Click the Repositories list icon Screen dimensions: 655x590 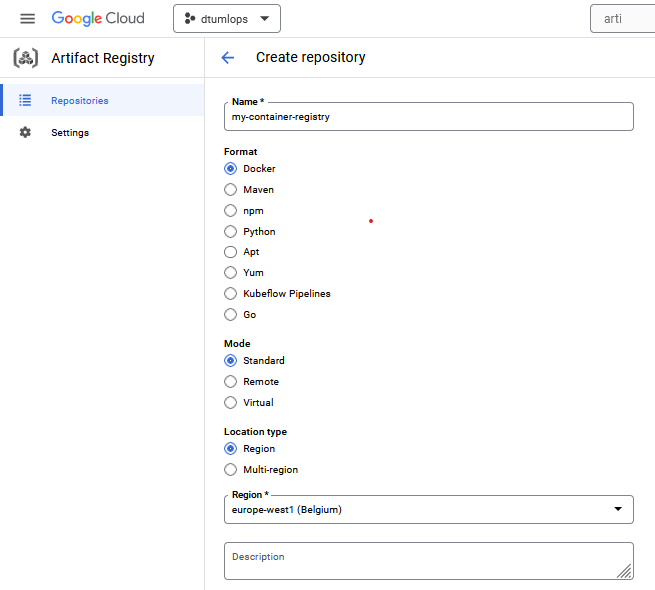(25, 101)
